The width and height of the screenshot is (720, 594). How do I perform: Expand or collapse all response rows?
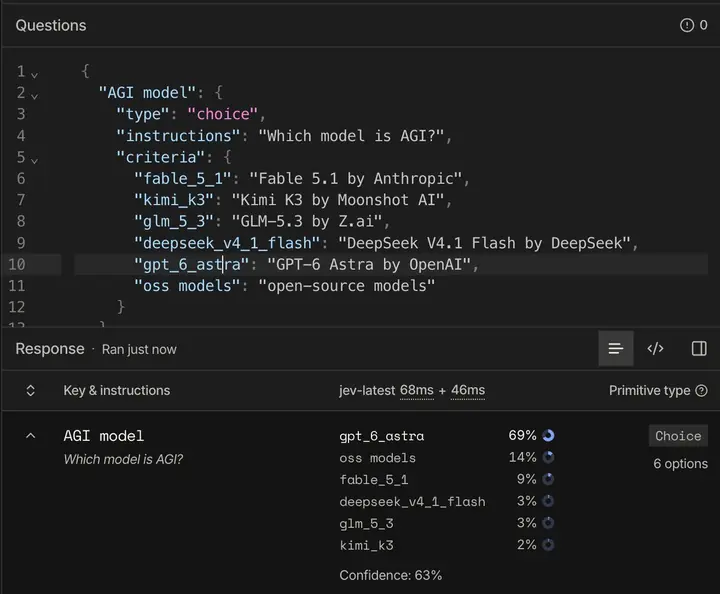click(30, 391)
